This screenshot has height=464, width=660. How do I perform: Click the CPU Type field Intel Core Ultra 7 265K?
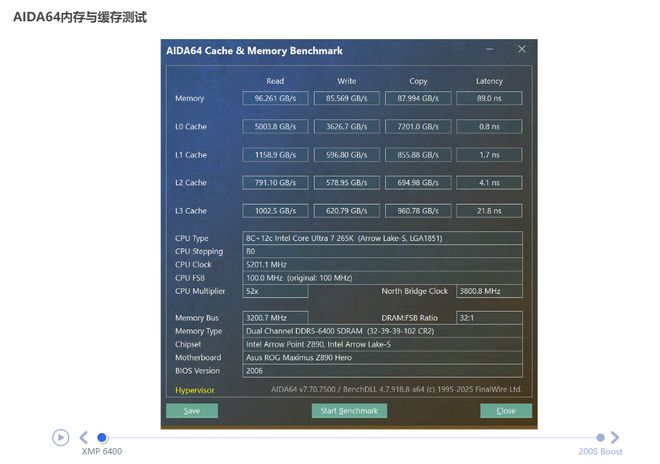(382, 238)
